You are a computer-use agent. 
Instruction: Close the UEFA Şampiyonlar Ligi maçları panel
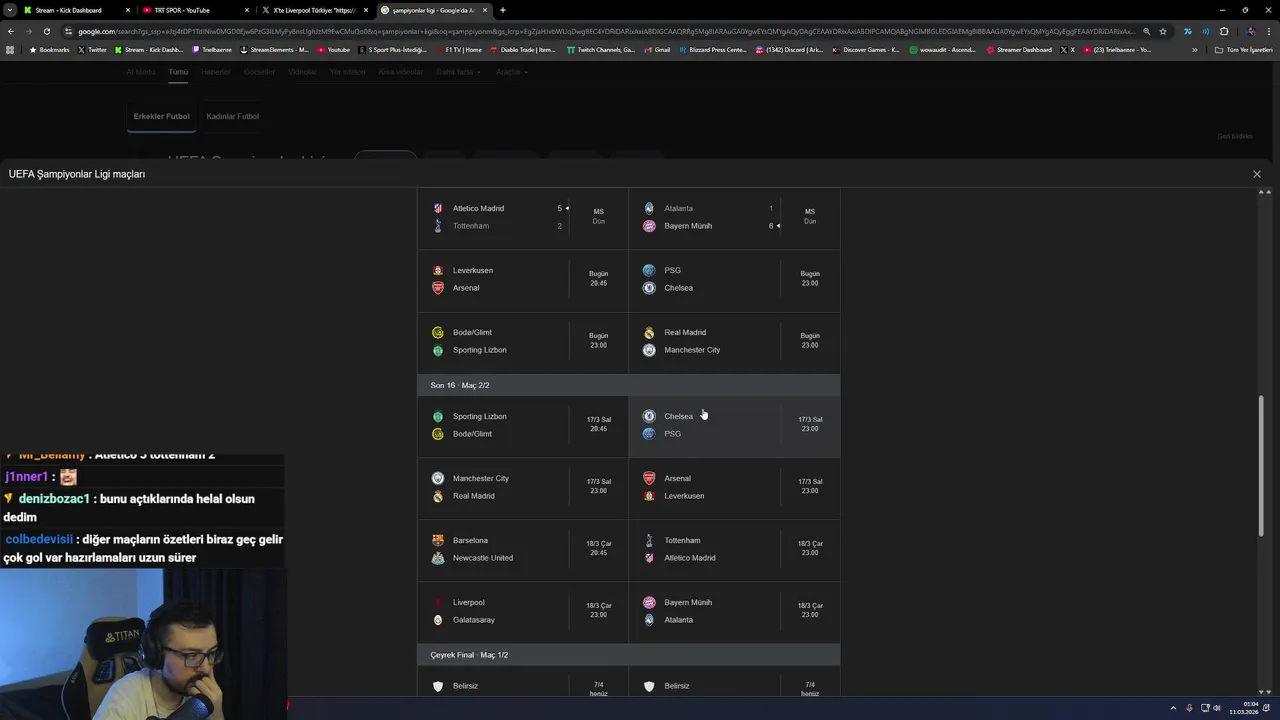[x=1257, y=174]
